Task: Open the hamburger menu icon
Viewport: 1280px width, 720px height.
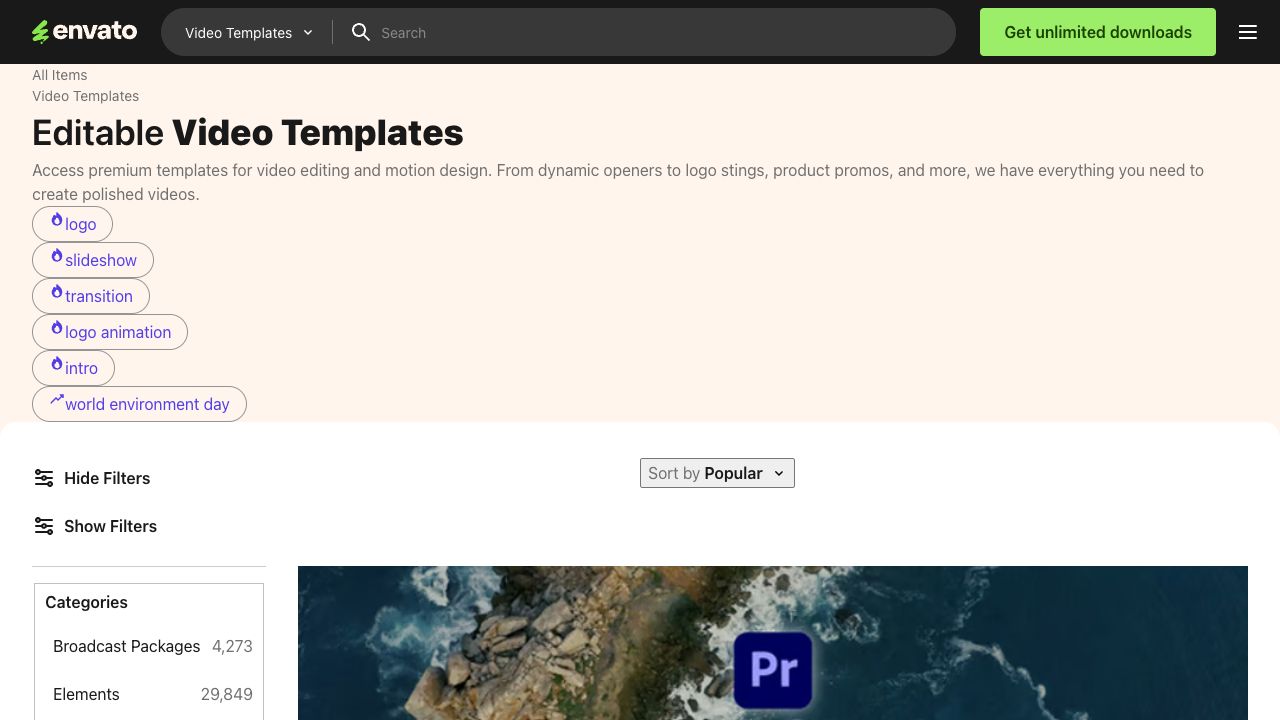Action: (1247, 32)
